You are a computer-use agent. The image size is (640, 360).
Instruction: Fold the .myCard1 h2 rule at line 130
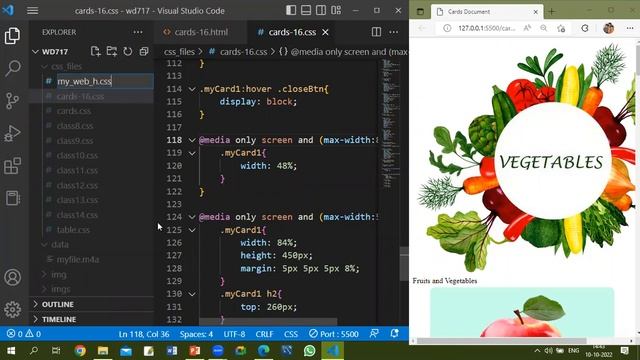coord(192,294)
